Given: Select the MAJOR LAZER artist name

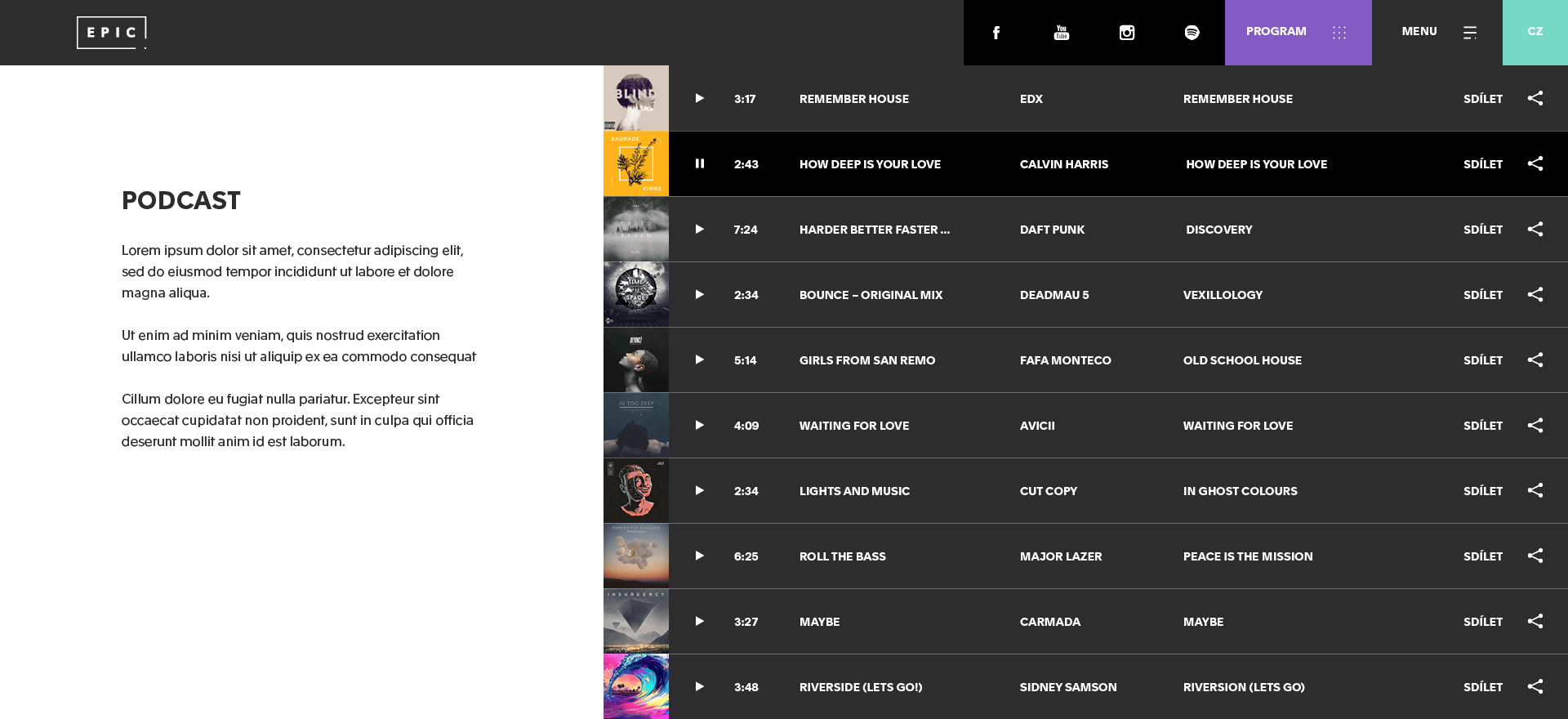Looking at the screenshot, I should pos(1061,556).
